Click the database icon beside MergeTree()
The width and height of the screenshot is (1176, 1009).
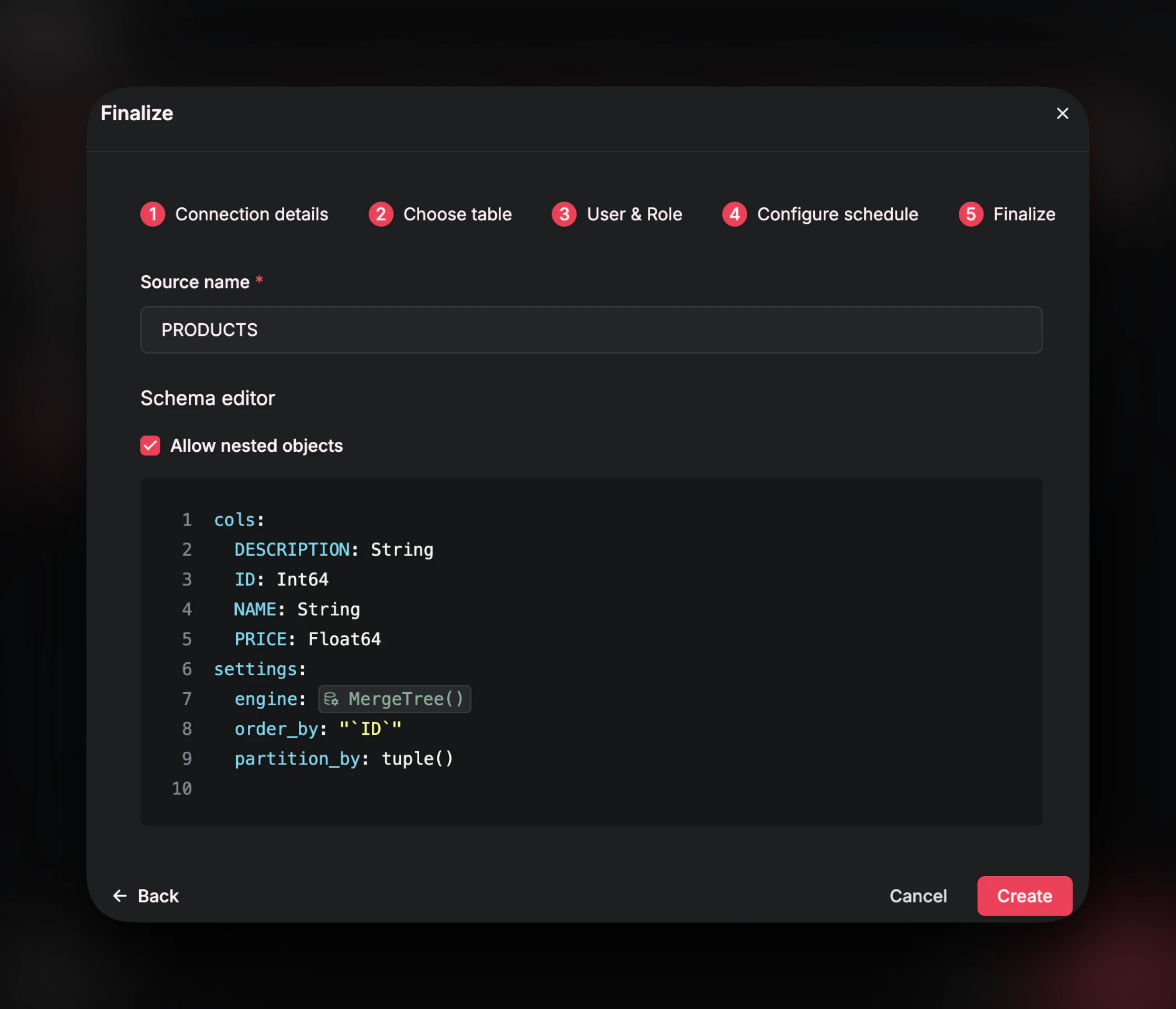pos(332,699)
